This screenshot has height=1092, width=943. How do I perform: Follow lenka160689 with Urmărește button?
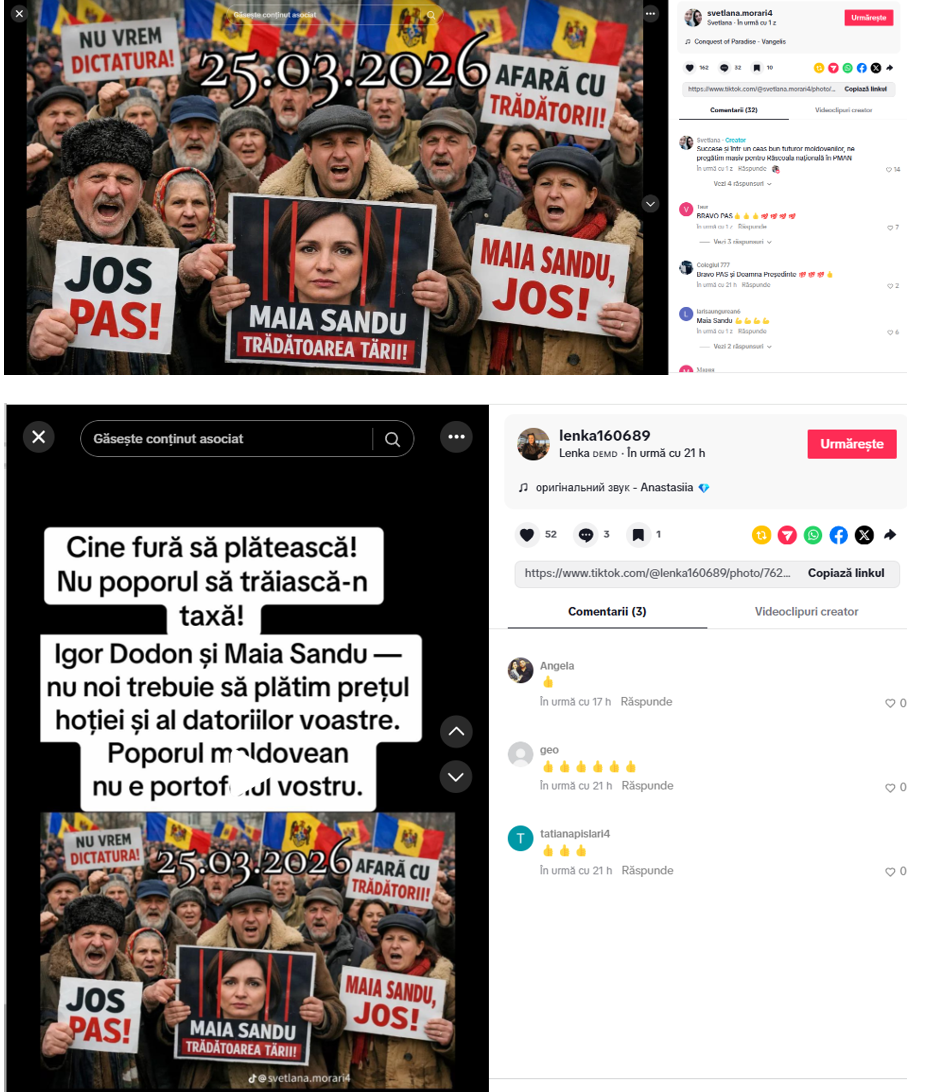pos(852,444)
